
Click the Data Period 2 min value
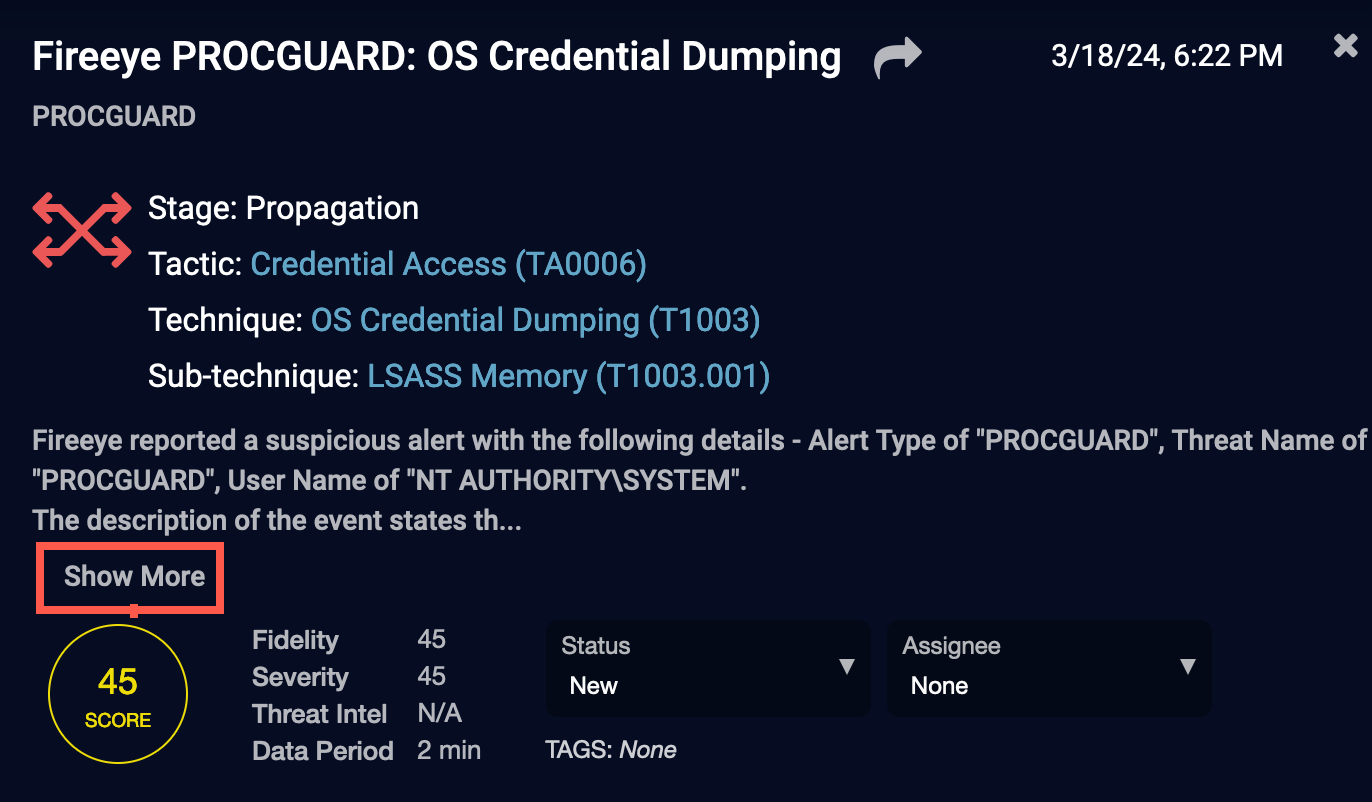[x=448, y=750]
